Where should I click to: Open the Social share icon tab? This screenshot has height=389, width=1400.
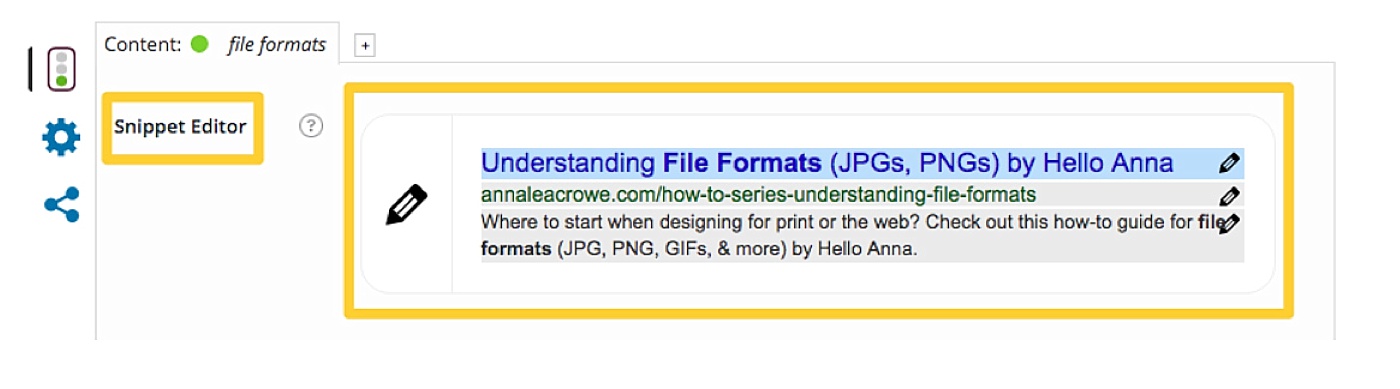click(x=62, y=205)
